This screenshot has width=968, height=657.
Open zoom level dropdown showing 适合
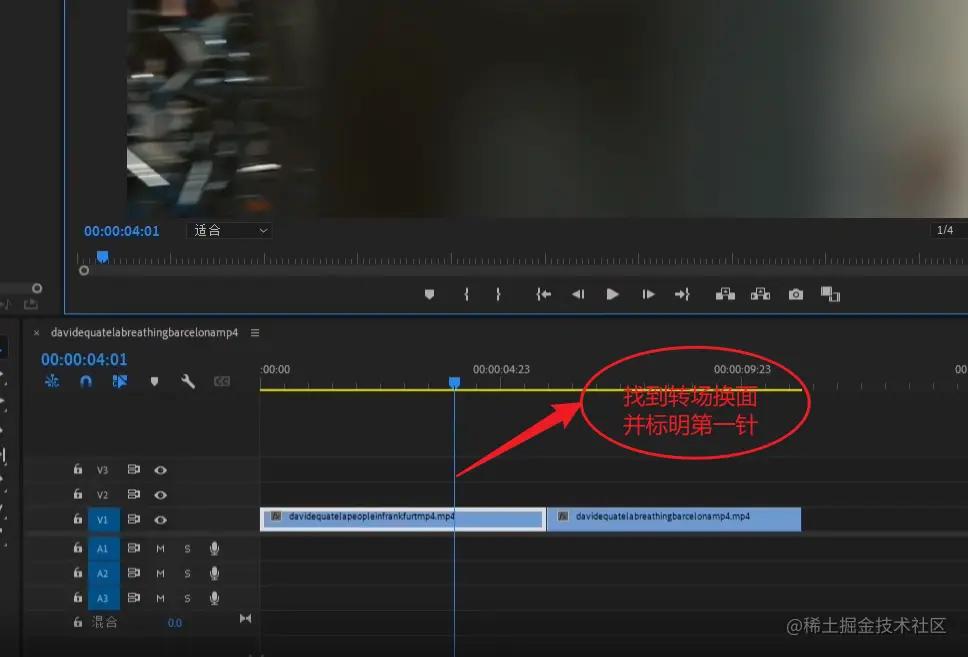[x=230, y=231]
